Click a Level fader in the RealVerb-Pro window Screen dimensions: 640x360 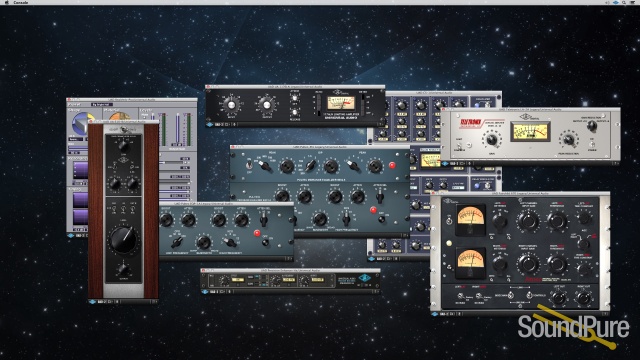(x=178, y=129)
